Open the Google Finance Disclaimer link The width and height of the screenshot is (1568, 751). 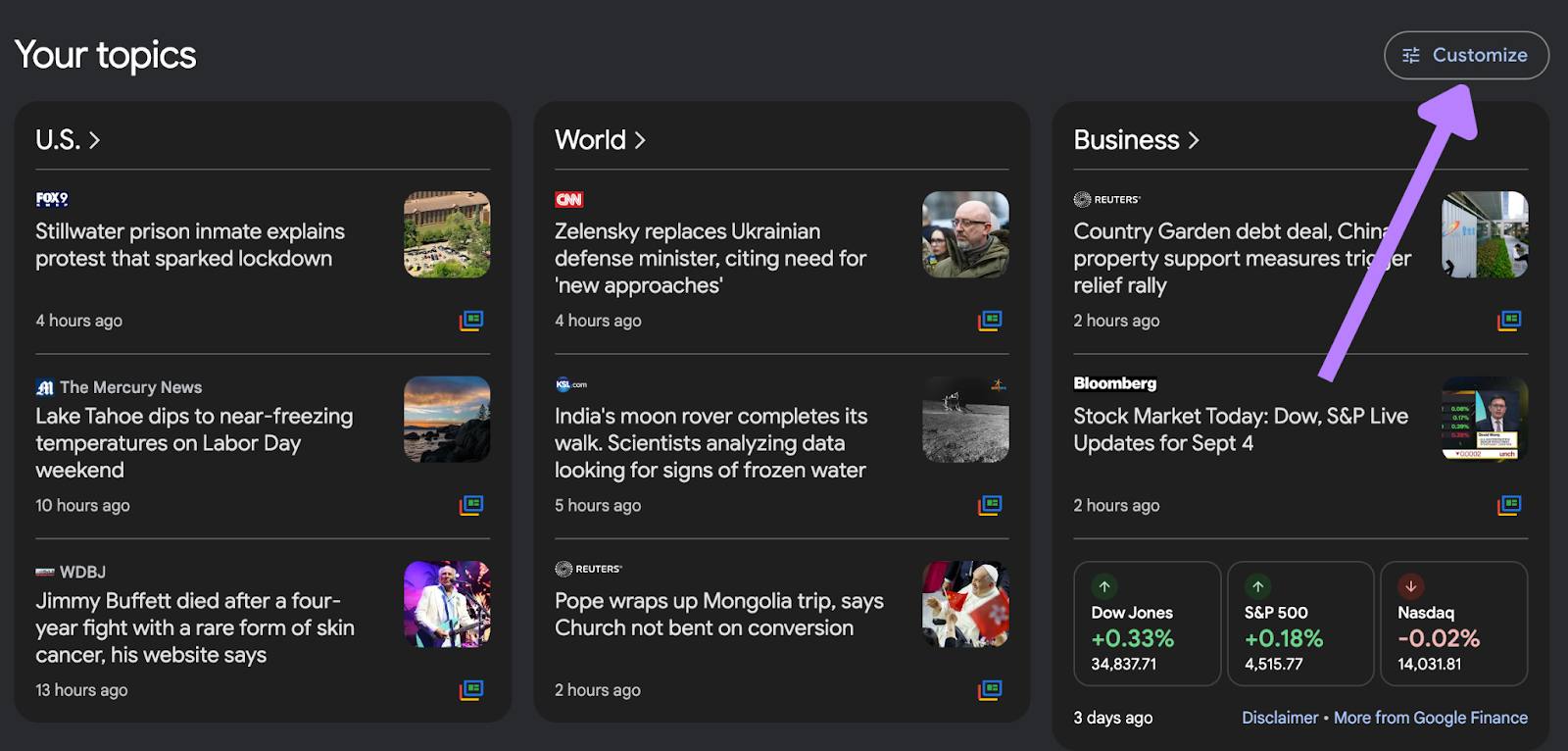click(x=1280, y=718)
